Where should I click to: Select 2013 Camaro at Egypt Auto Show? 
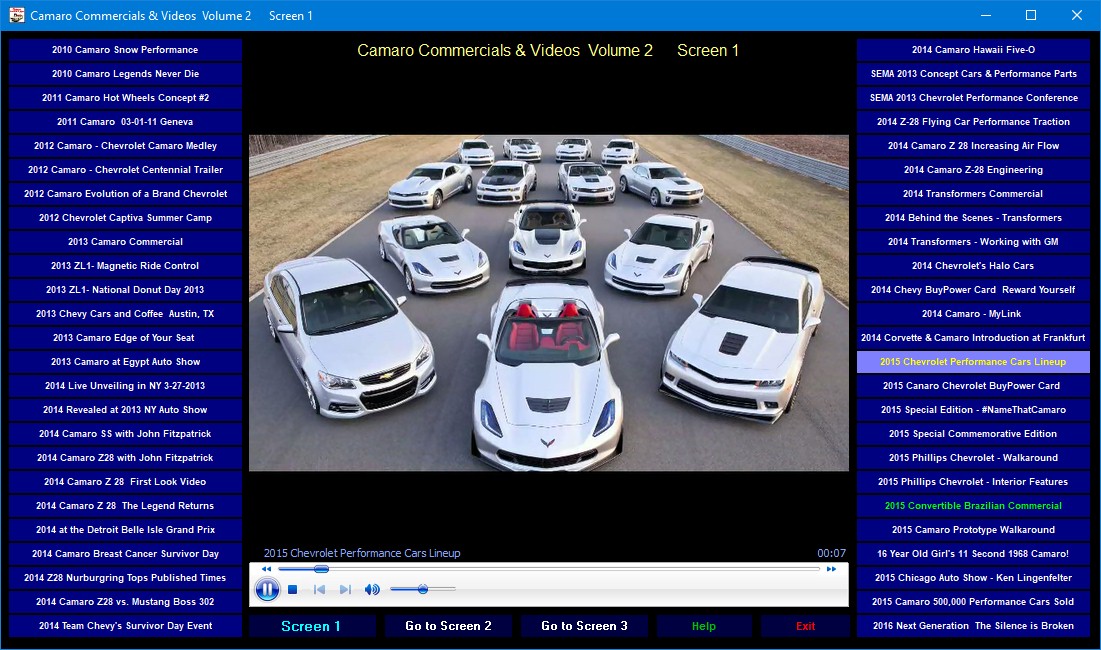(x=125, y=362)
